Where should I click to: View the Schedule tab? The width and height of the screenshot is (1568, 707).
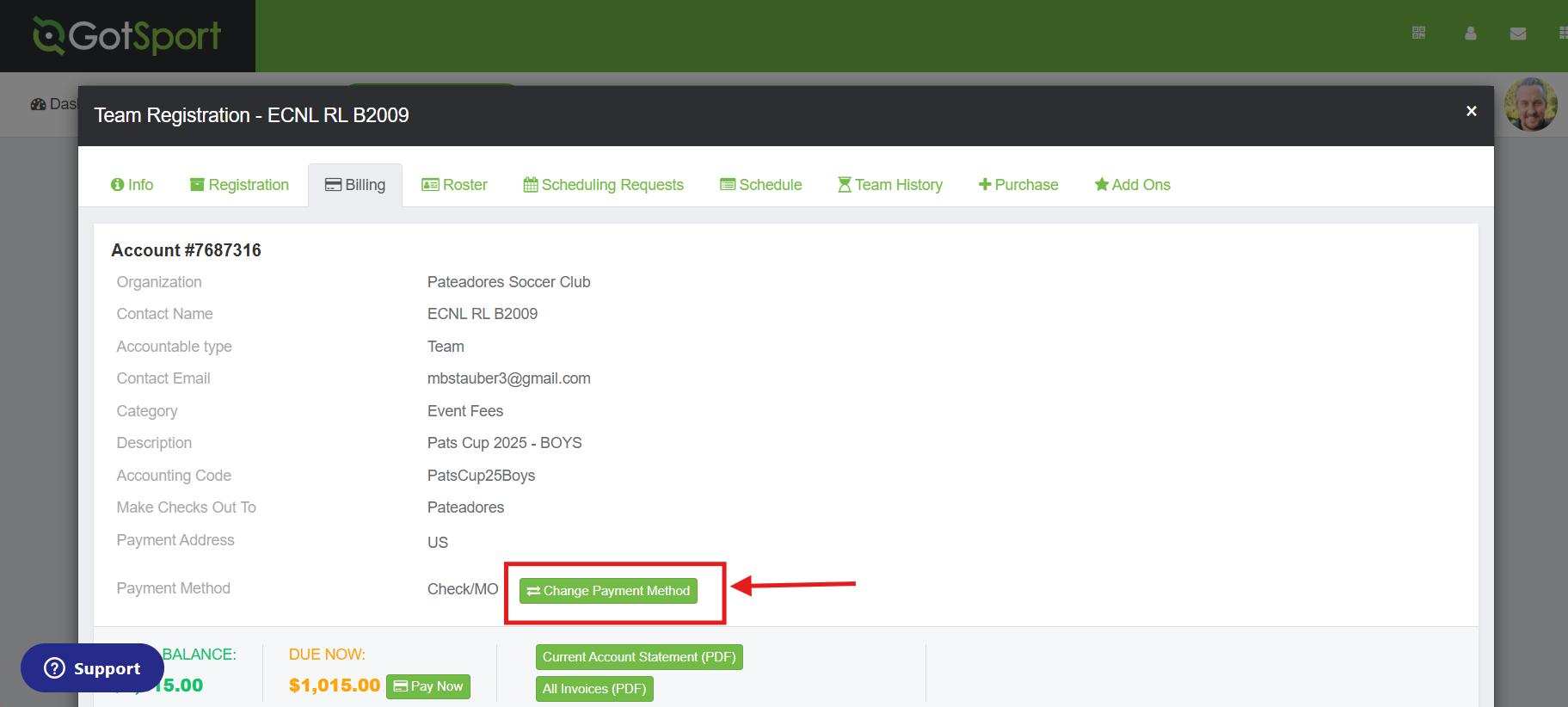pyautogui.click(x=761, y=185)
